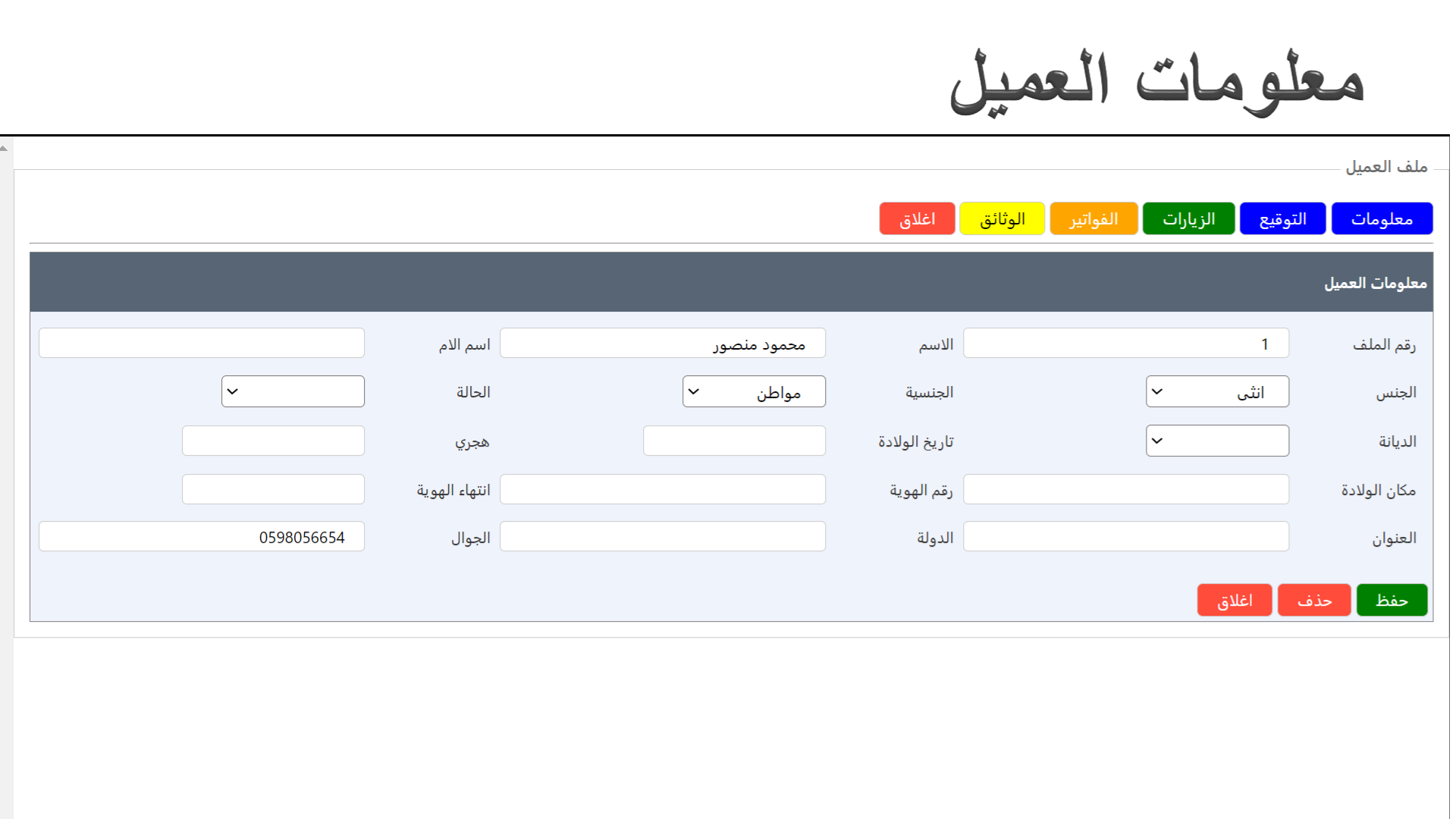
Task: Click the red اغلاق button in top tabs
Action: (x=916, y=219)
